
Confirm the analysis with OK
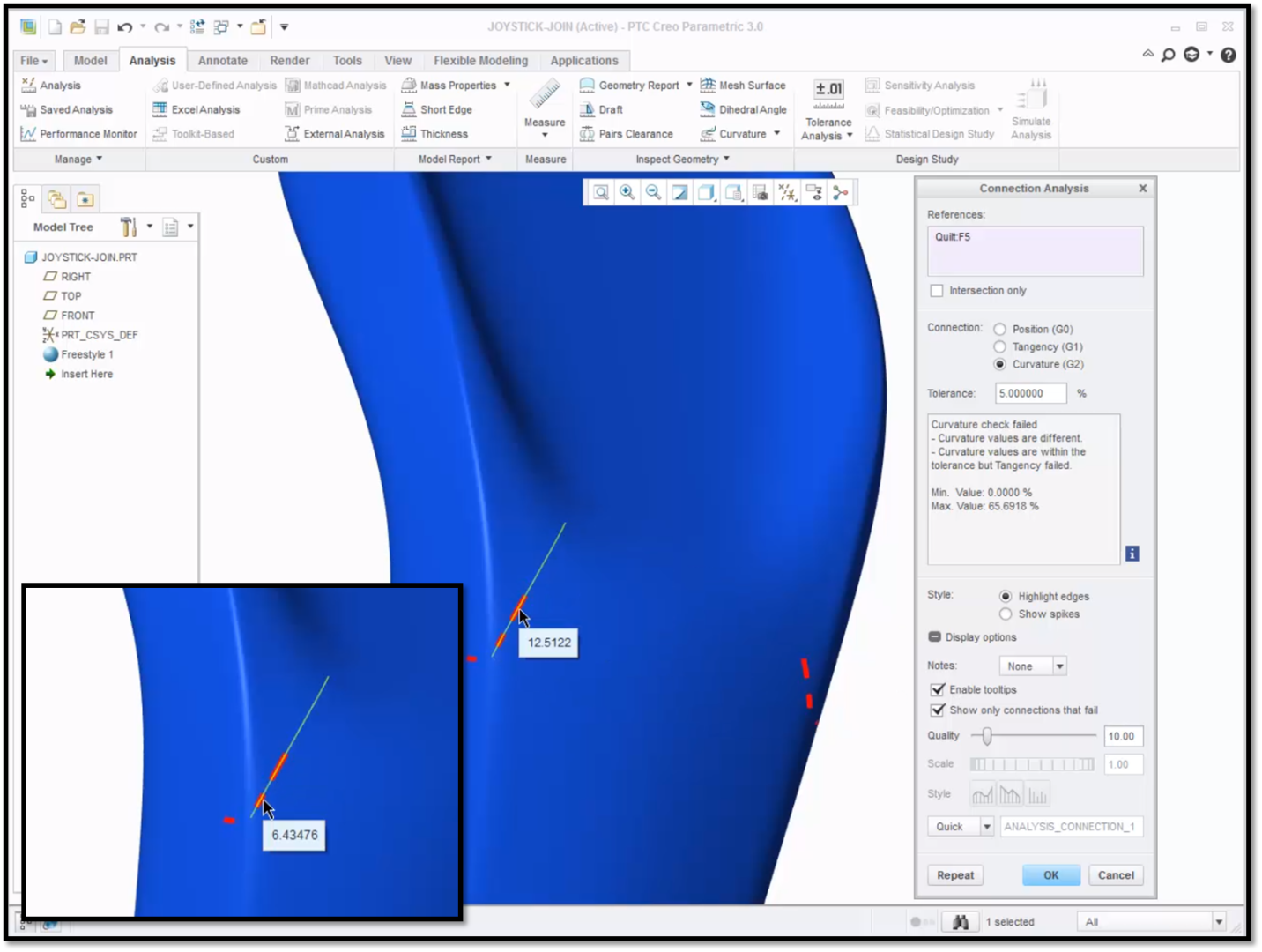click(1051, 875)
